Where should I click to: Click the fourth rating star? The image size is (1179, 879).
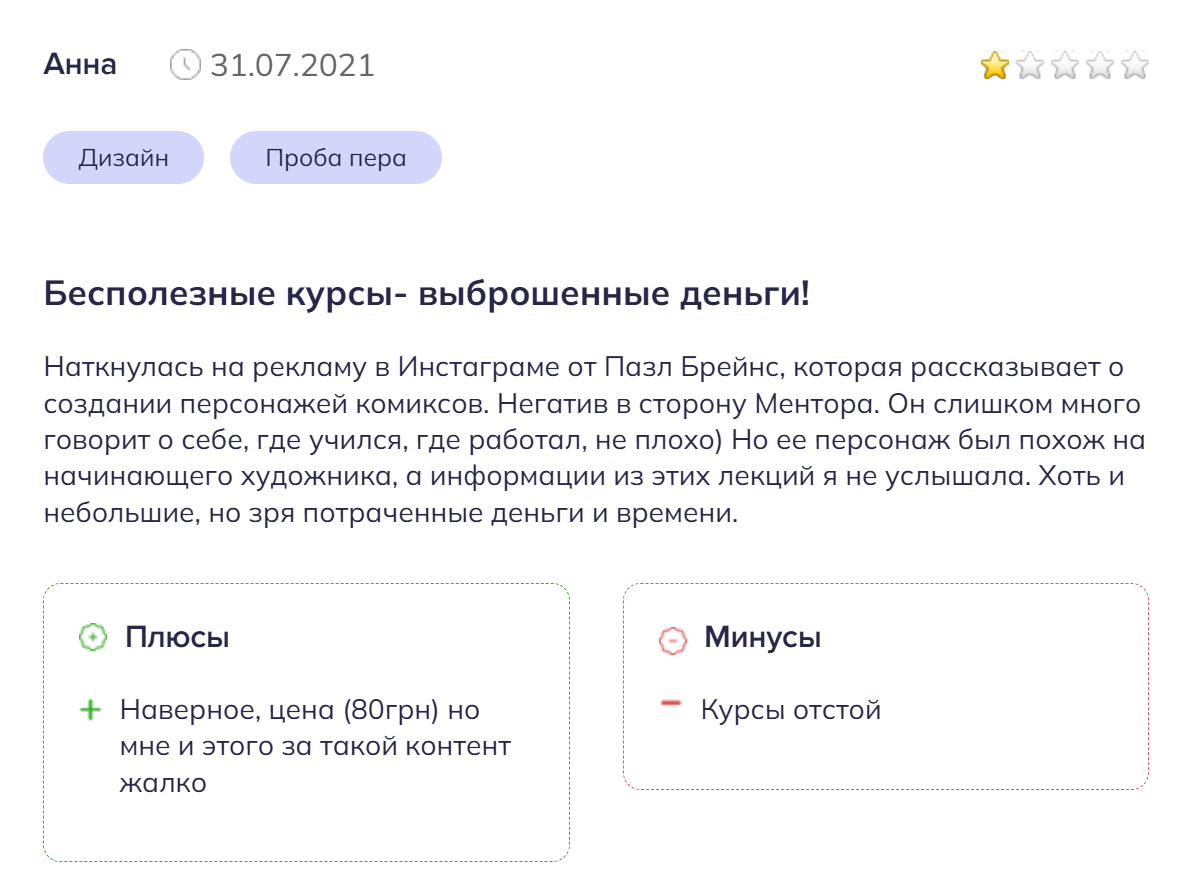[x=1099, y=67]
